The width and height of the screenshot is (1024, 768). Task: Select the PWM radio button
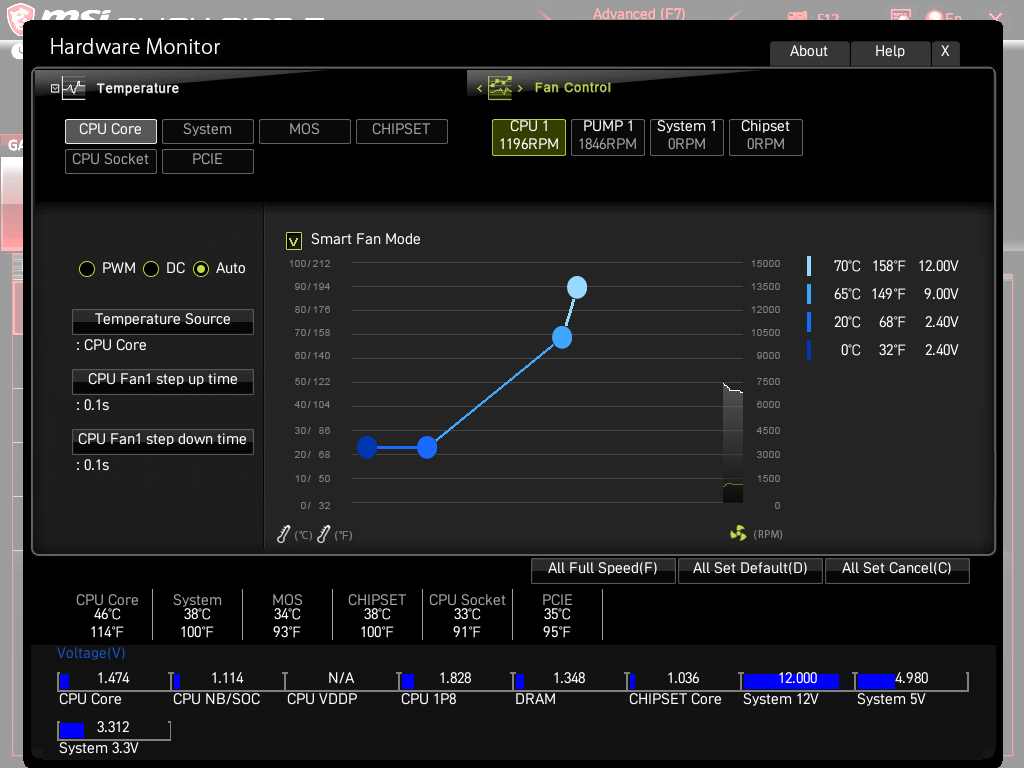[x=87, y=269]
